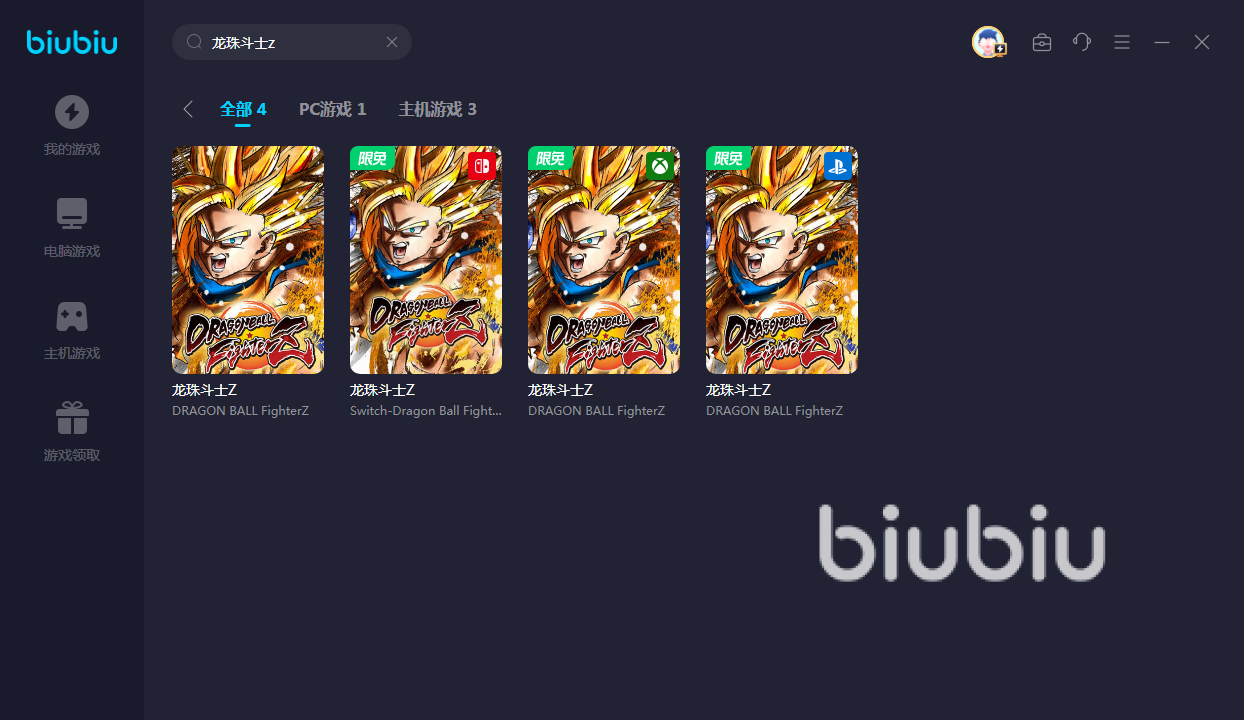
Task: Click the search box containing 龙珠斗士z
Action: pos(292,42)
